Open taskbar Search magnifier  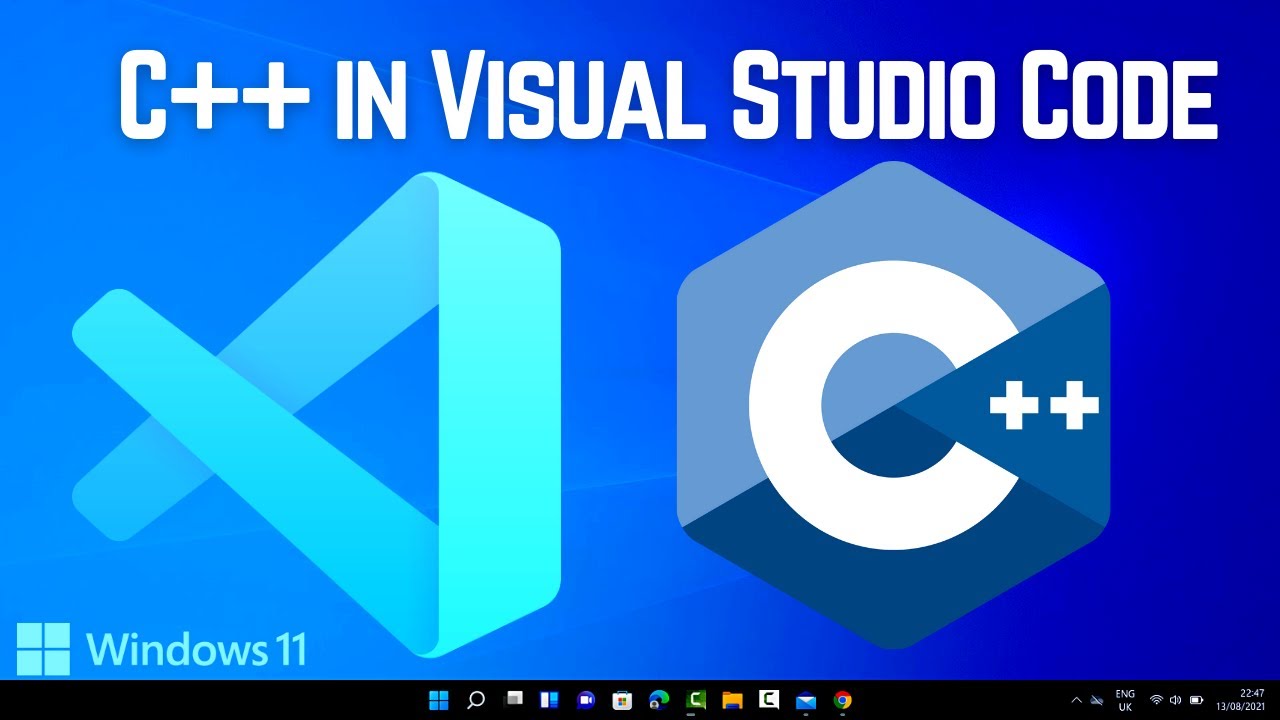(x=476, y=700)
